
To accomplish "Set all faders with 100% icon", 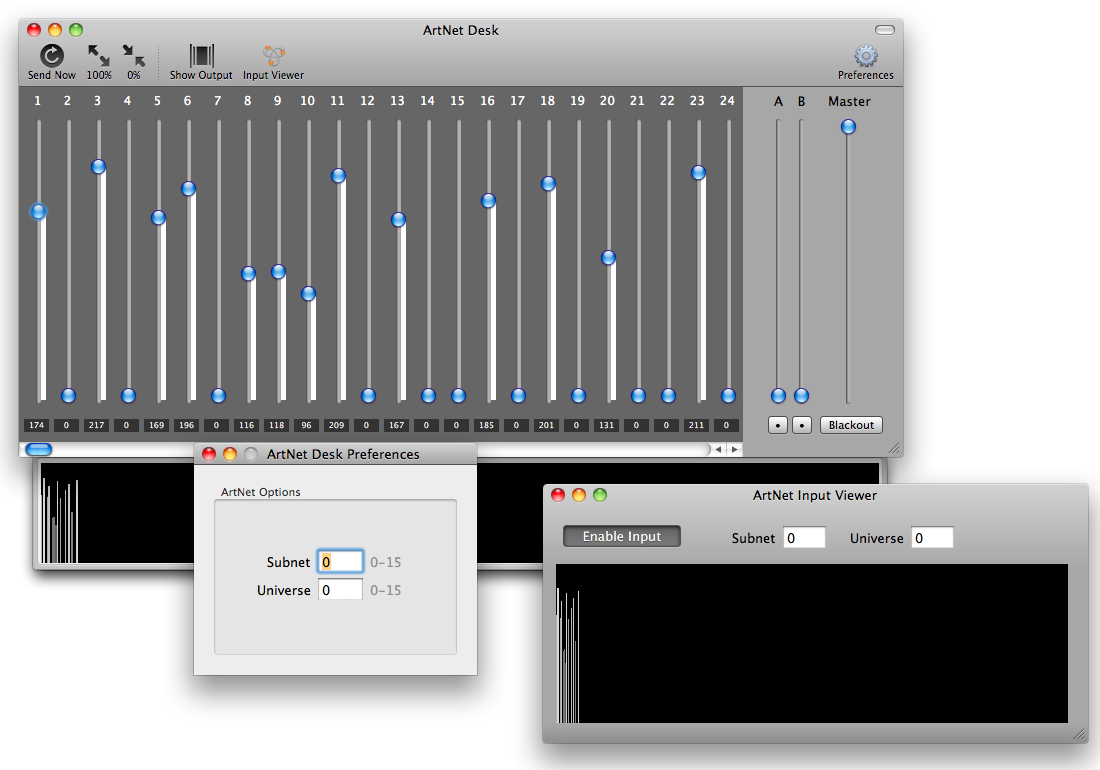I will [x=99, y=56].
